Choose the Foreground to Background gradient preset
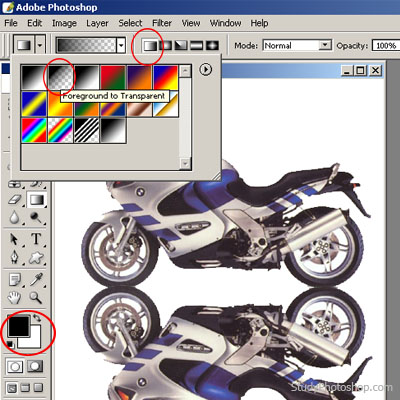This screenshot has height=400, width=400. click(34, 77)
